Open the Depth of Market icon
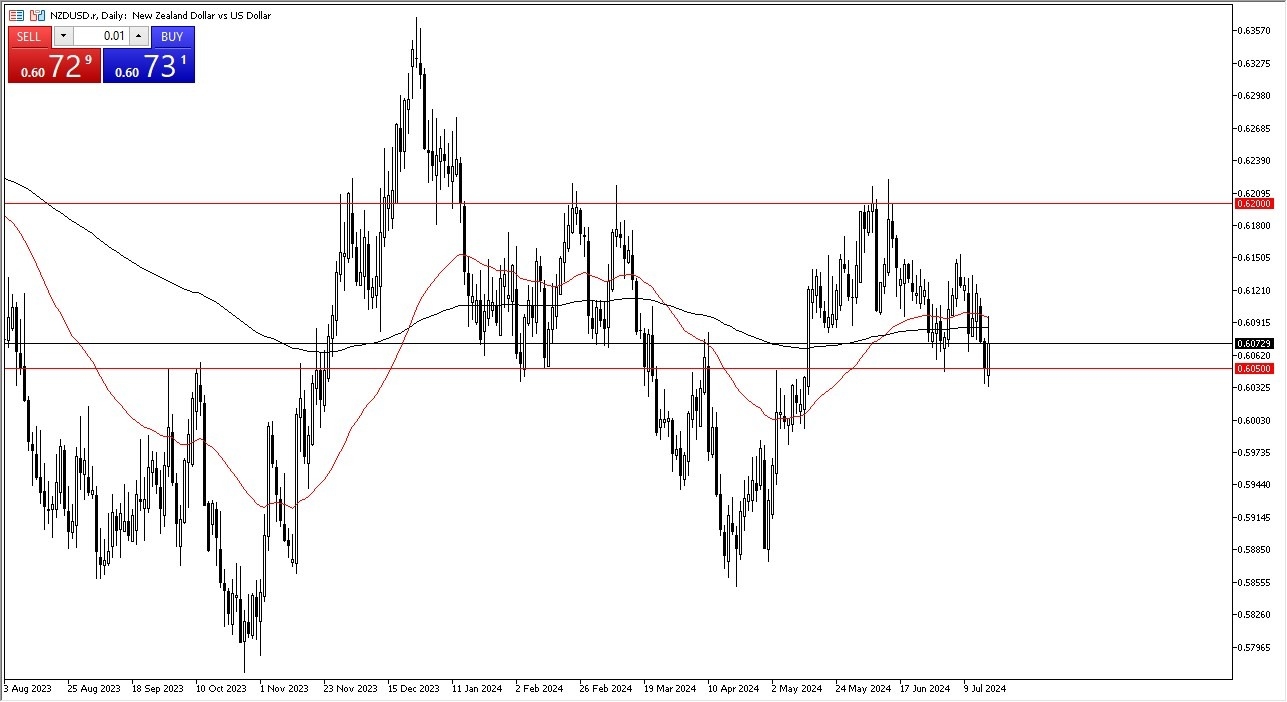This screenshot has height=702, width=1287. pyautogui.click(x=38, y=16)
